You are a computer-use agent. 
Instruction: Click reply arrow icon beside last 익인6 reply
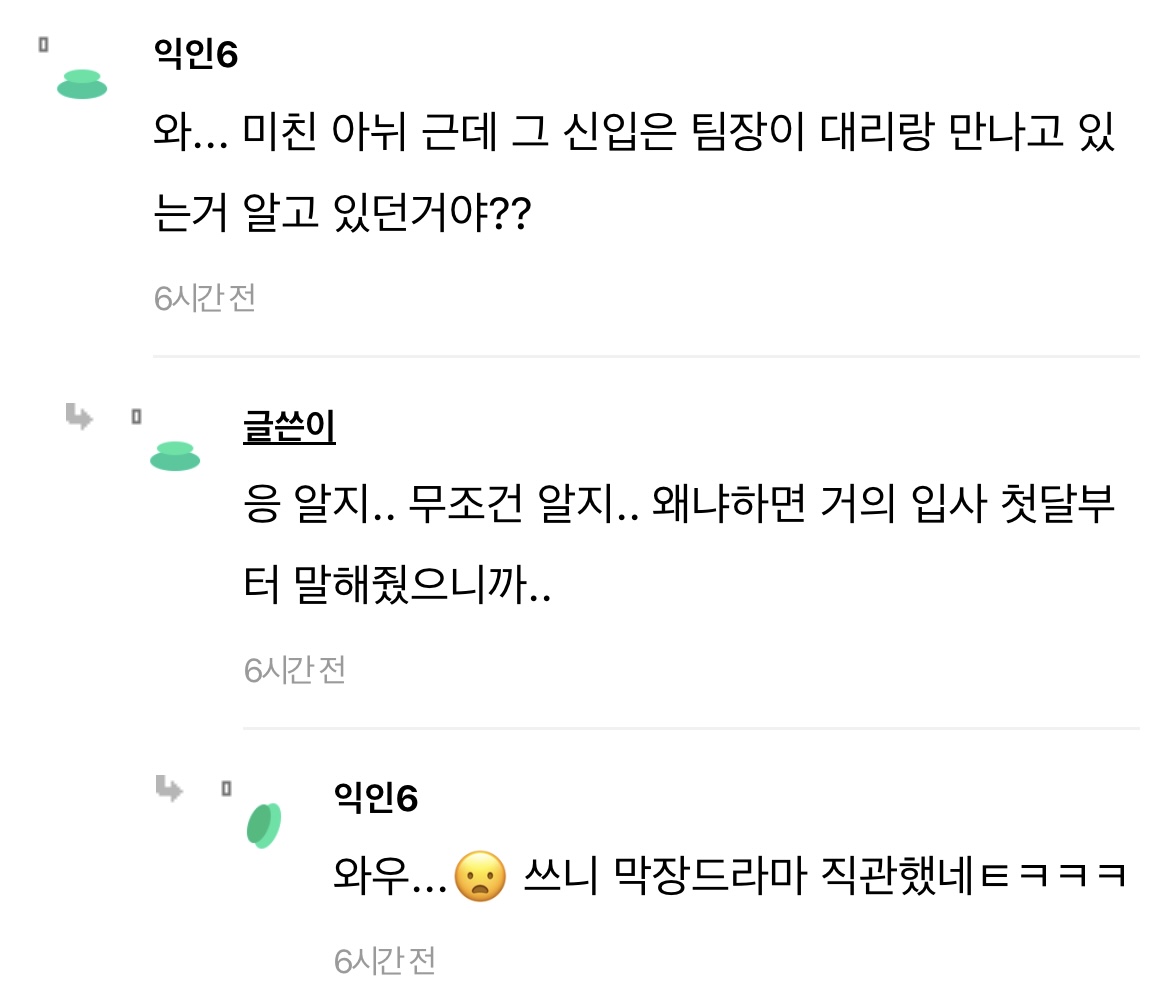[x=169, y=788]
